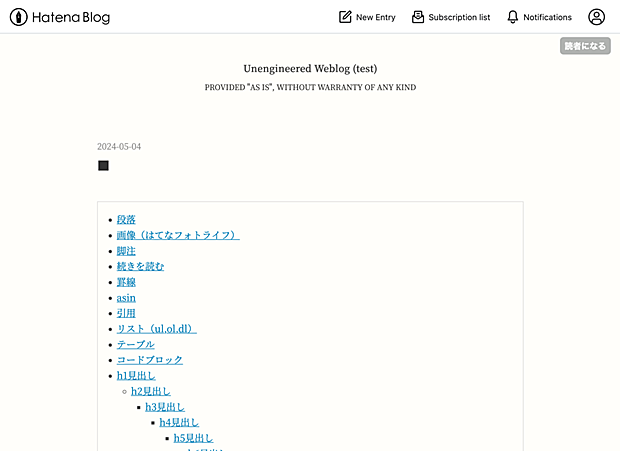This screenshot has height=451, width=620.
Task: Open the user account avatar icon
Action: point(596,17)
